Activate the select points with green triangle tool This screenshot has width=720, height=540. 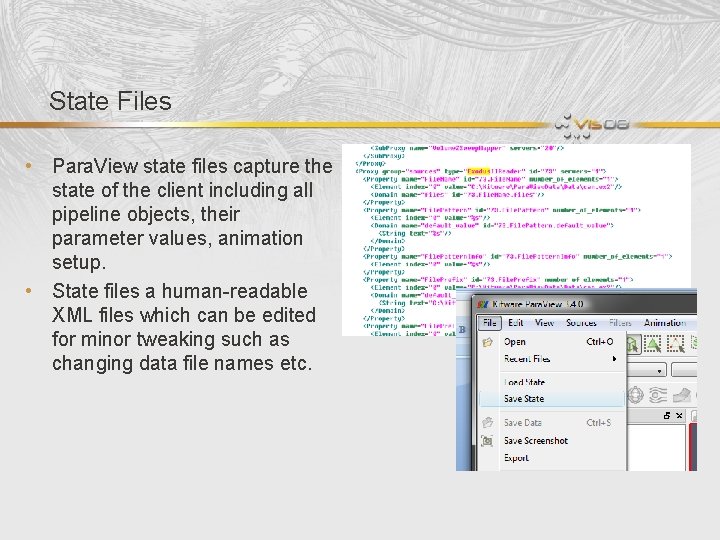[x=652, y=344]
